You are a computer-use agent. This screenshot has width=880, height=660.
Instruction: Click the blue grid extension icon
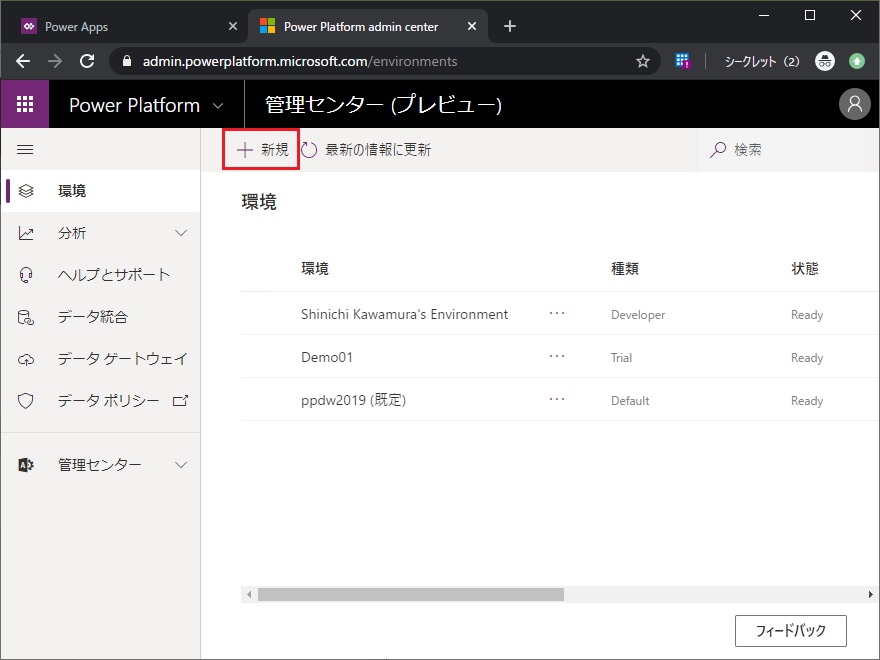[x=682, y=61]
